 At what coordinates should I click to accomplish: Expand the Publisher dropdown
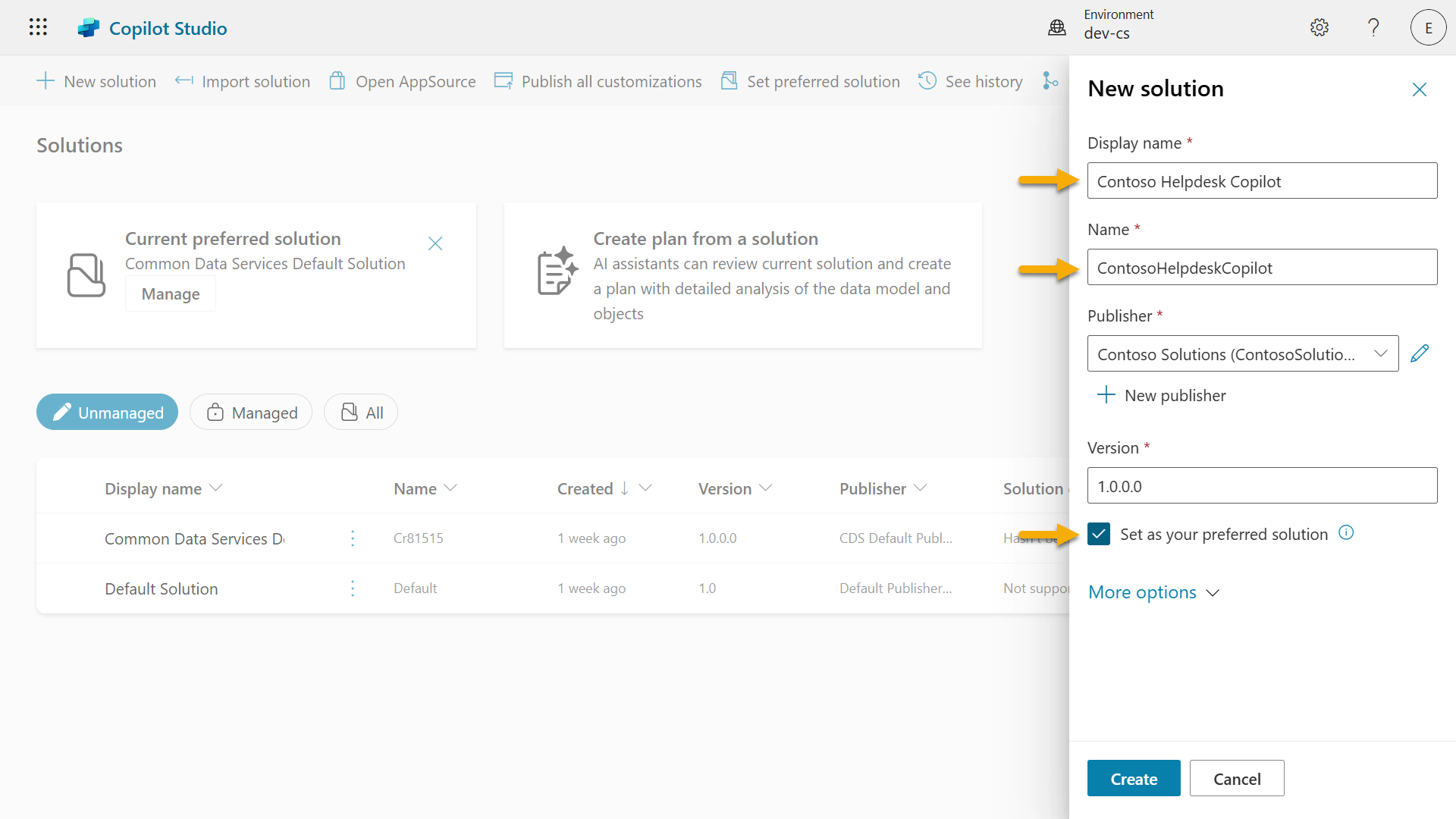(1242, 353)
